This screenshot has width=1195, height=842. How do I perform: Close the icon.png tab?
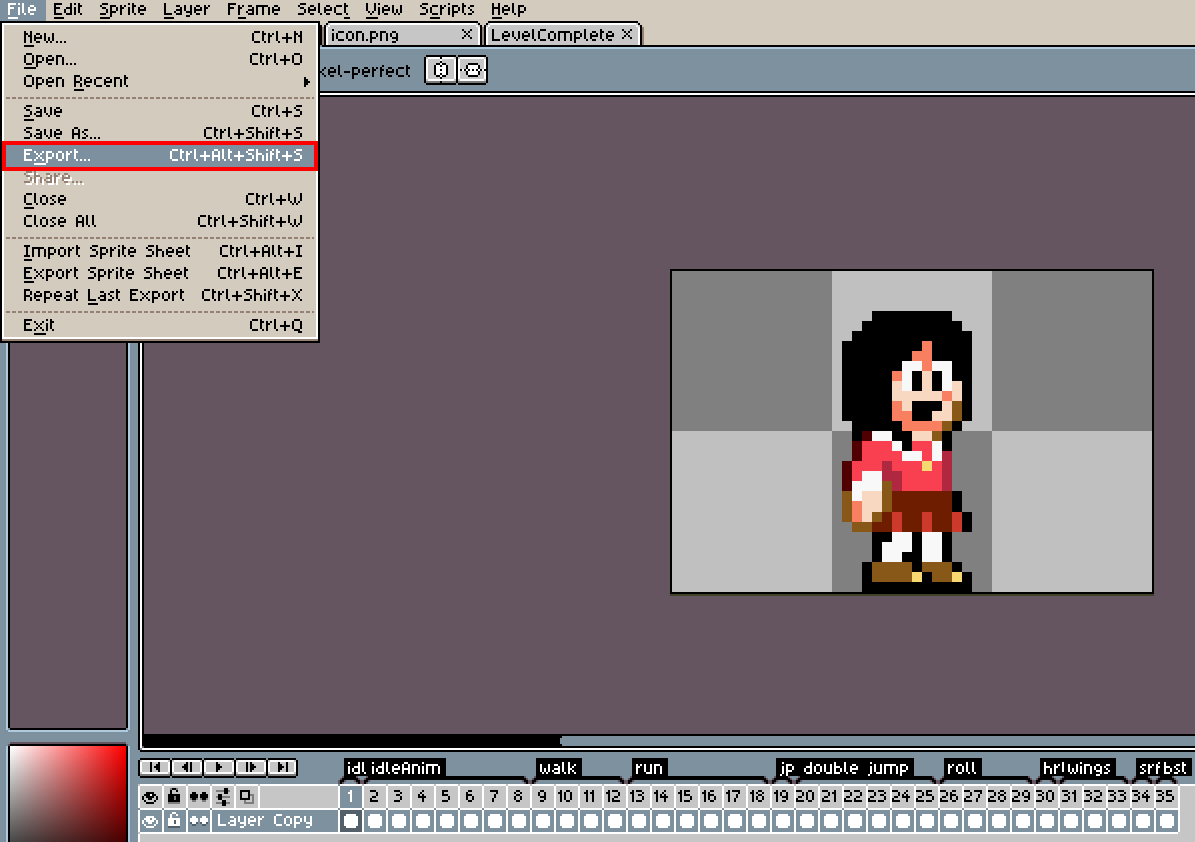coord(466,34)
